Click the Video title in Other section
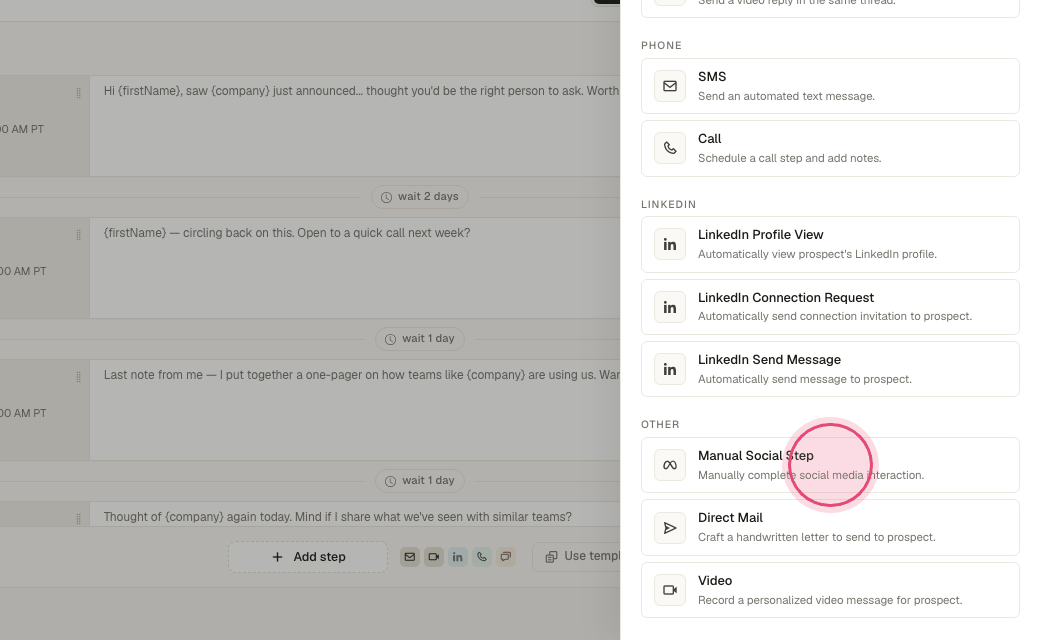The height and width of the screenshot is (640, 1040). tap(715, 581)
